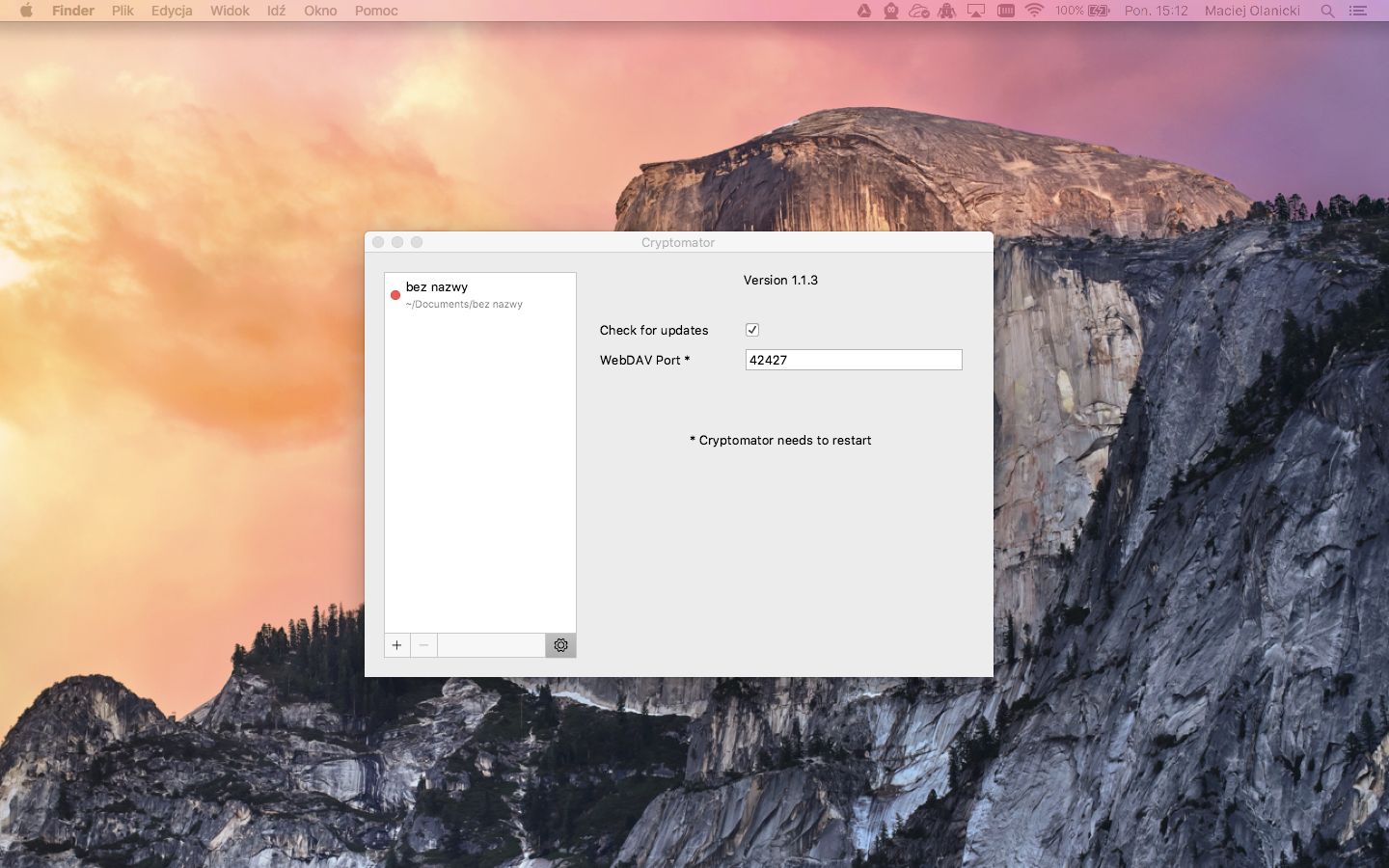This screenshot has width=1389, height=868.
Task: Click the WebDAV Port input field
Action: 854,360
